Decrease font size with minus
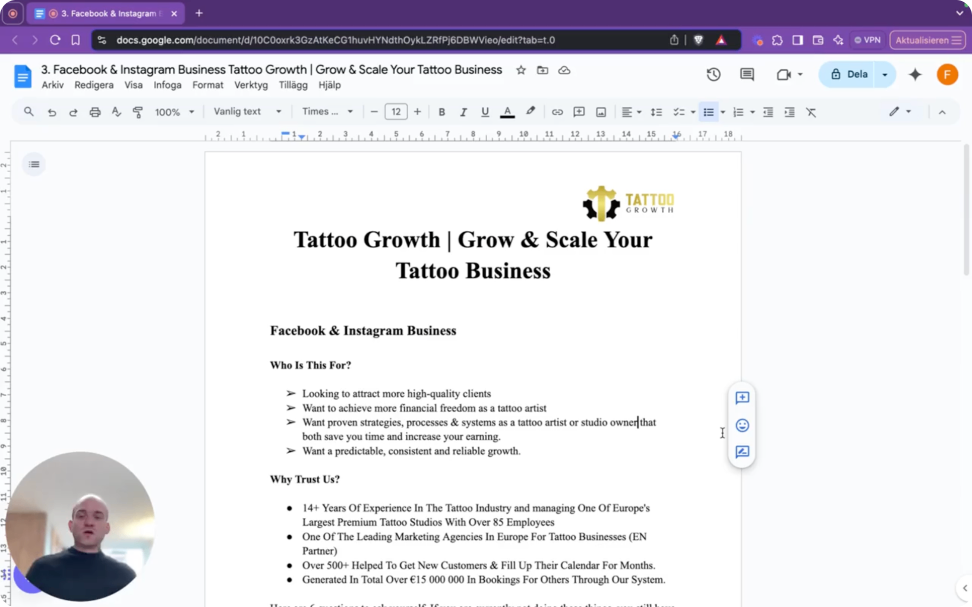972x607 pixels. tap(374, 112)
